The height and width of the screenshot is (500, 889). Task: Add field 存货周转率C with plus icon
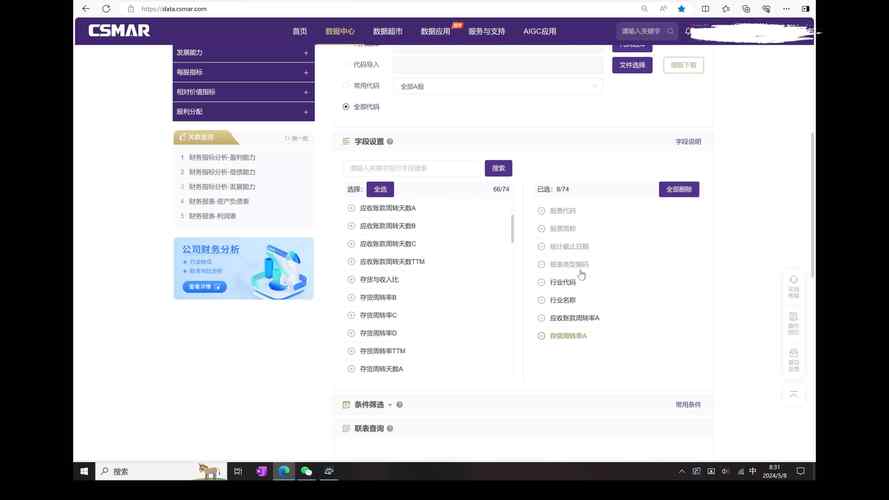pos(351,315)
